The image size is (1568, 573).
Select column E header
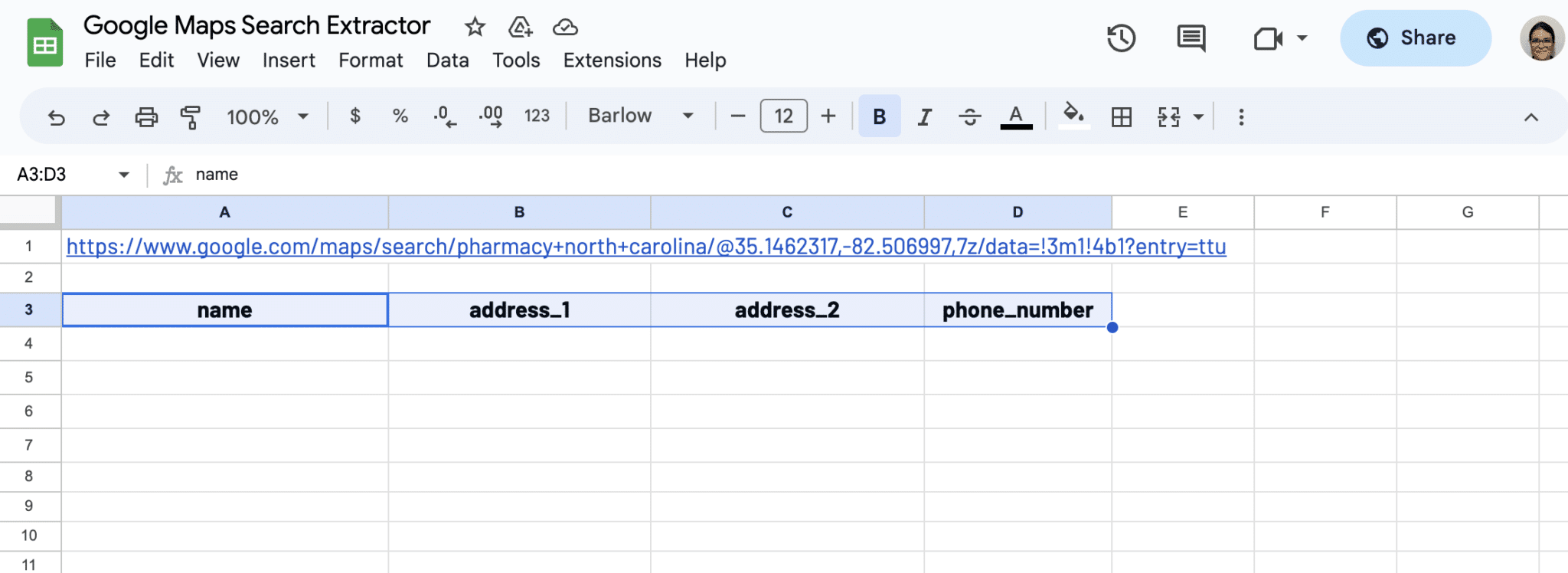point(1183,212)
